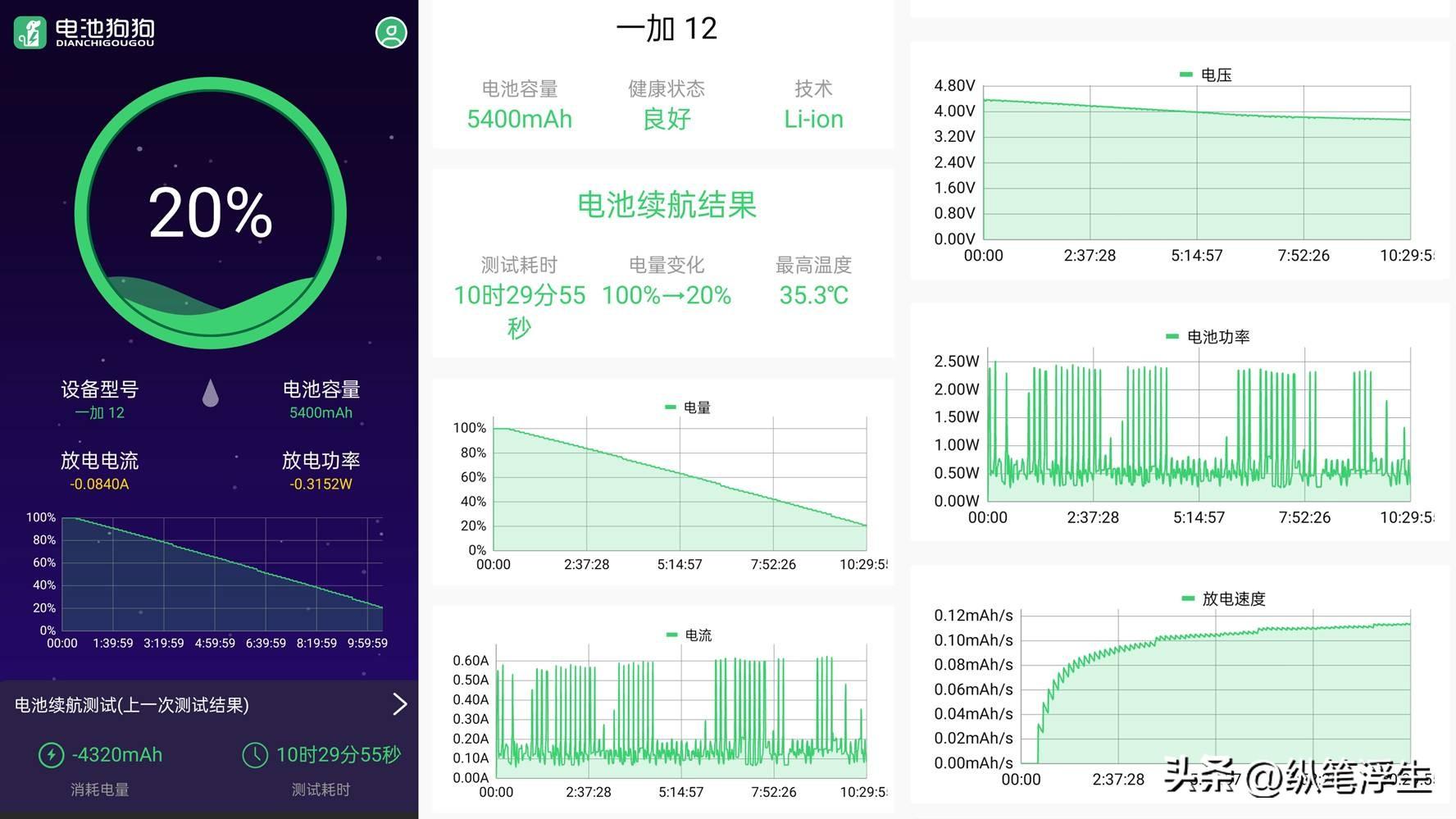Tap the 一加 12 page title
This screenshot has width=1456, height=819.
point(667,30)
